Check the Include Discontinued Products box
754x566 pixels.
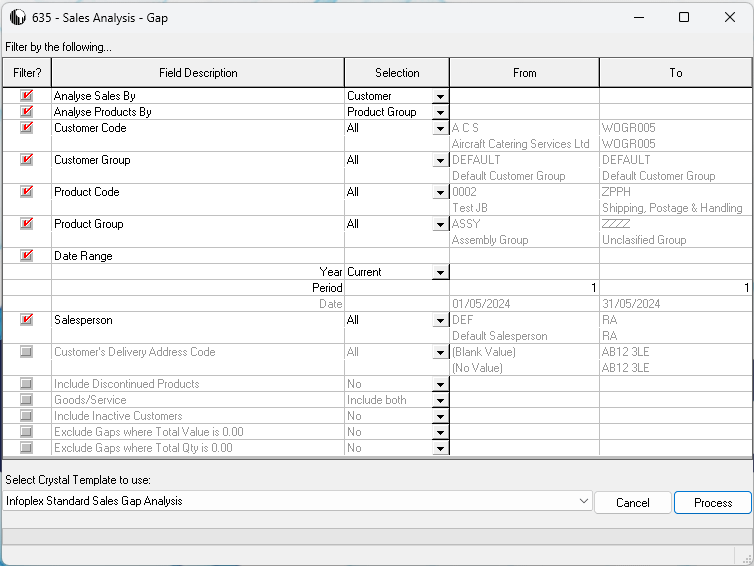tap(27, 384)
